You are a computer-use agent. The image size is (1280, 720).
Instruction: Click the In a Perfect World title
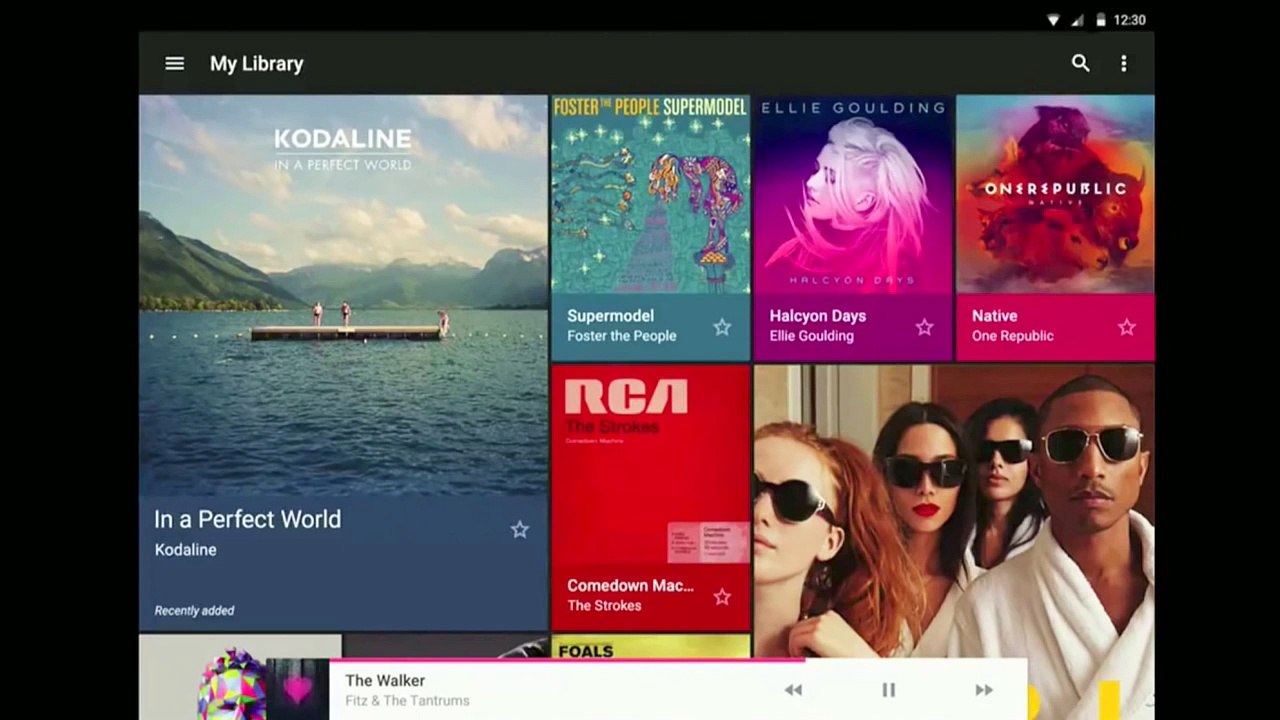(247, 519)
